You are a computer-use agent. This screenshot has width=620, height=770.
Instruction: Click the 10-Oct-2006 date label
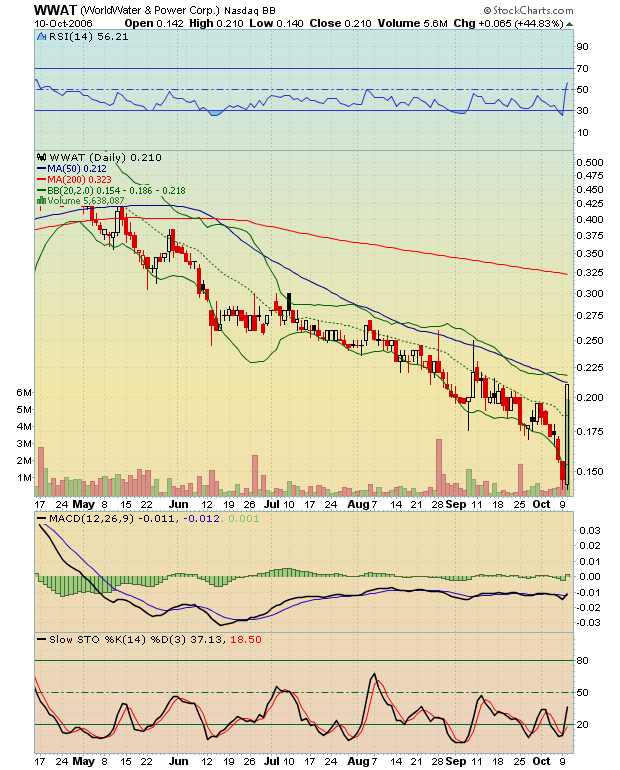click(63, 24)
